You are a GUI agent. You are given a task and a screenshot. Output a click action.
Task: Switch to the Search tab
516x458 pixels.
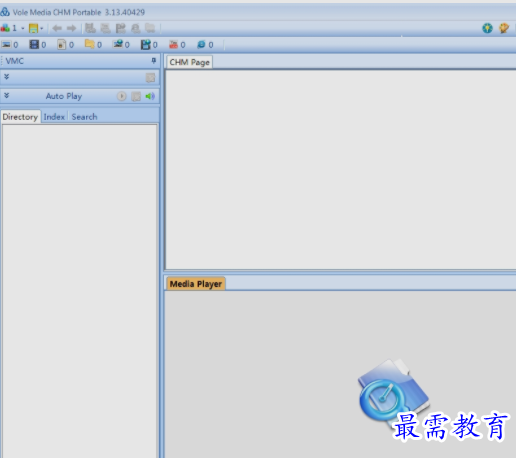pos(84,117)
